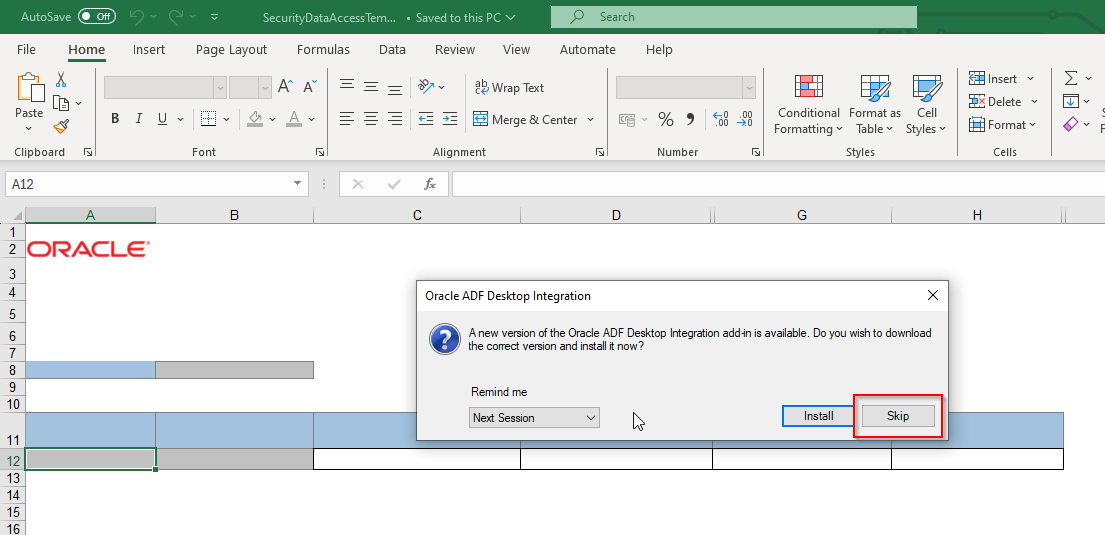Switch to the Review tab
The height and width of the screenshot is (535, 1105).
click(x=455, y=49)
